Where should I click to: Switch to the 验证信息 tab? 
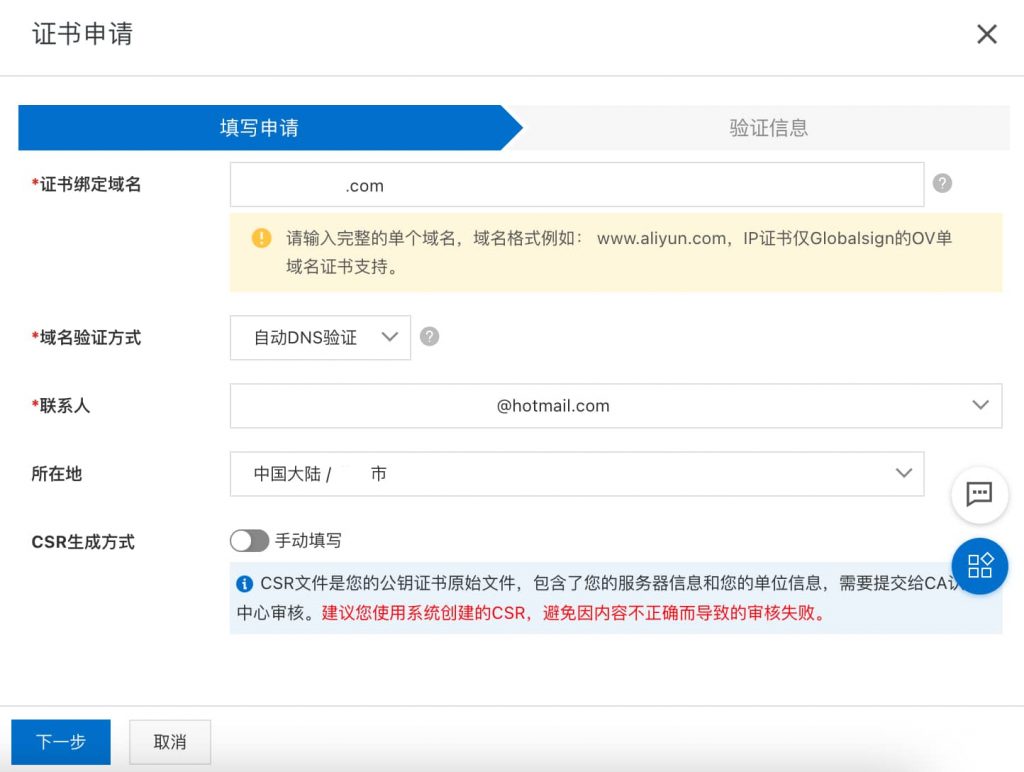(767, 127)
